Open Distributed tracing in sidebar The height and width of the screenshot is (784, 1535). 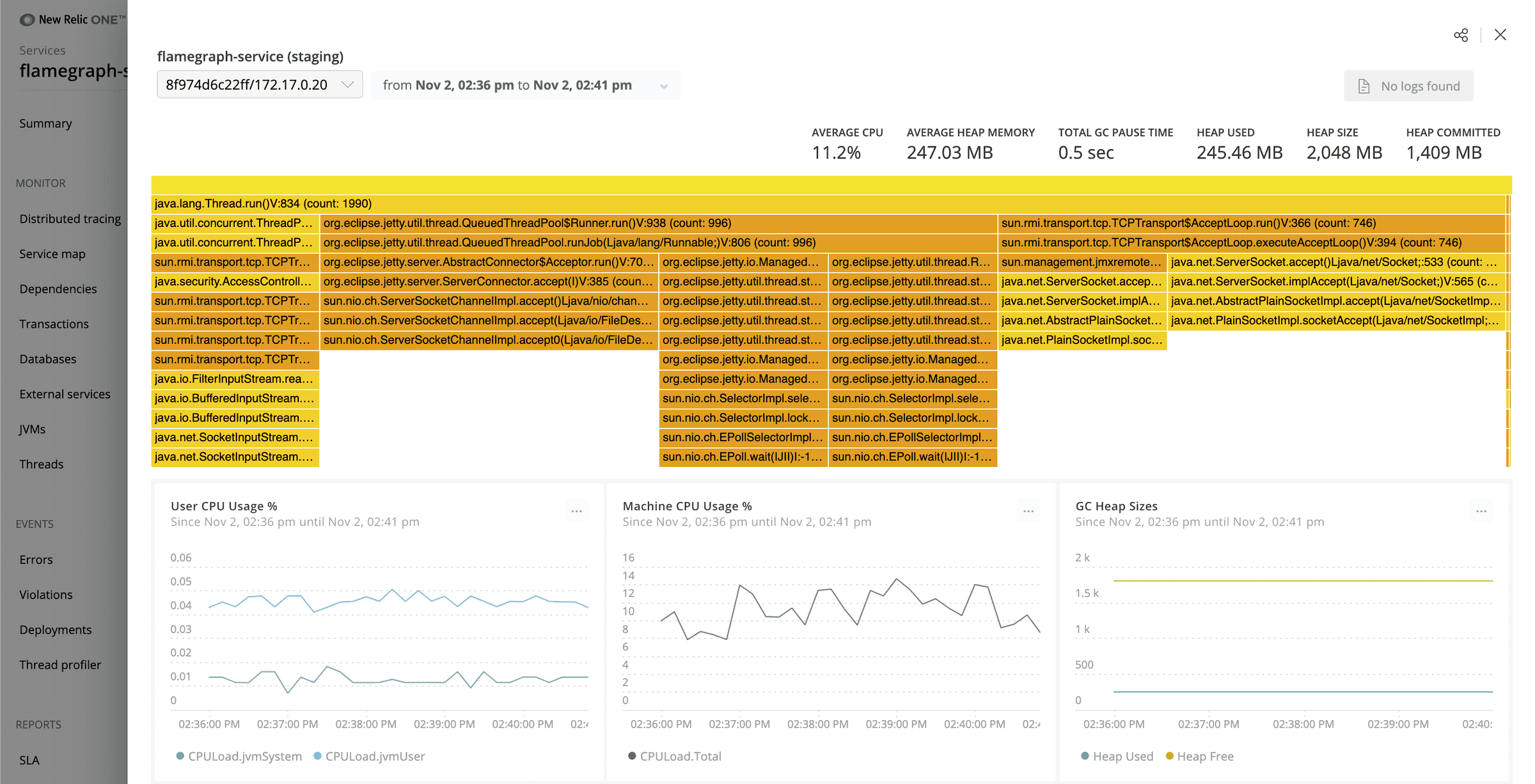click(x=70, y=219)
